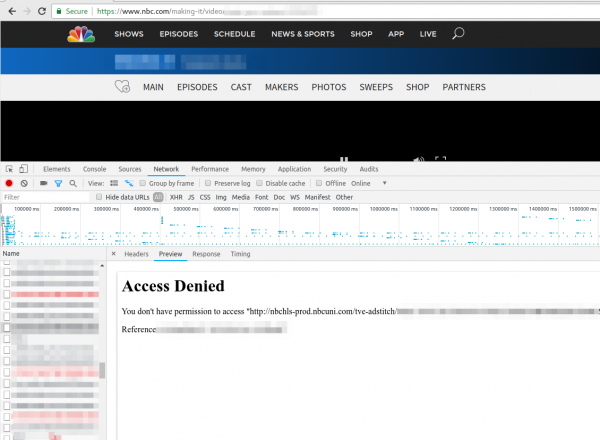Click the browser back arrow
Viewport: 600px width, 440px height.
[x=12, y=11]
